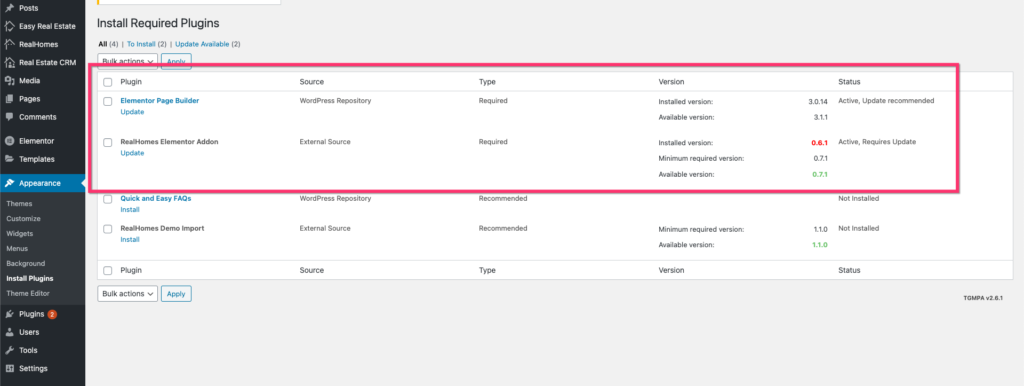
Task: Click the bottom Apply button
Action: pyautogui.click(x=176, y=294)
